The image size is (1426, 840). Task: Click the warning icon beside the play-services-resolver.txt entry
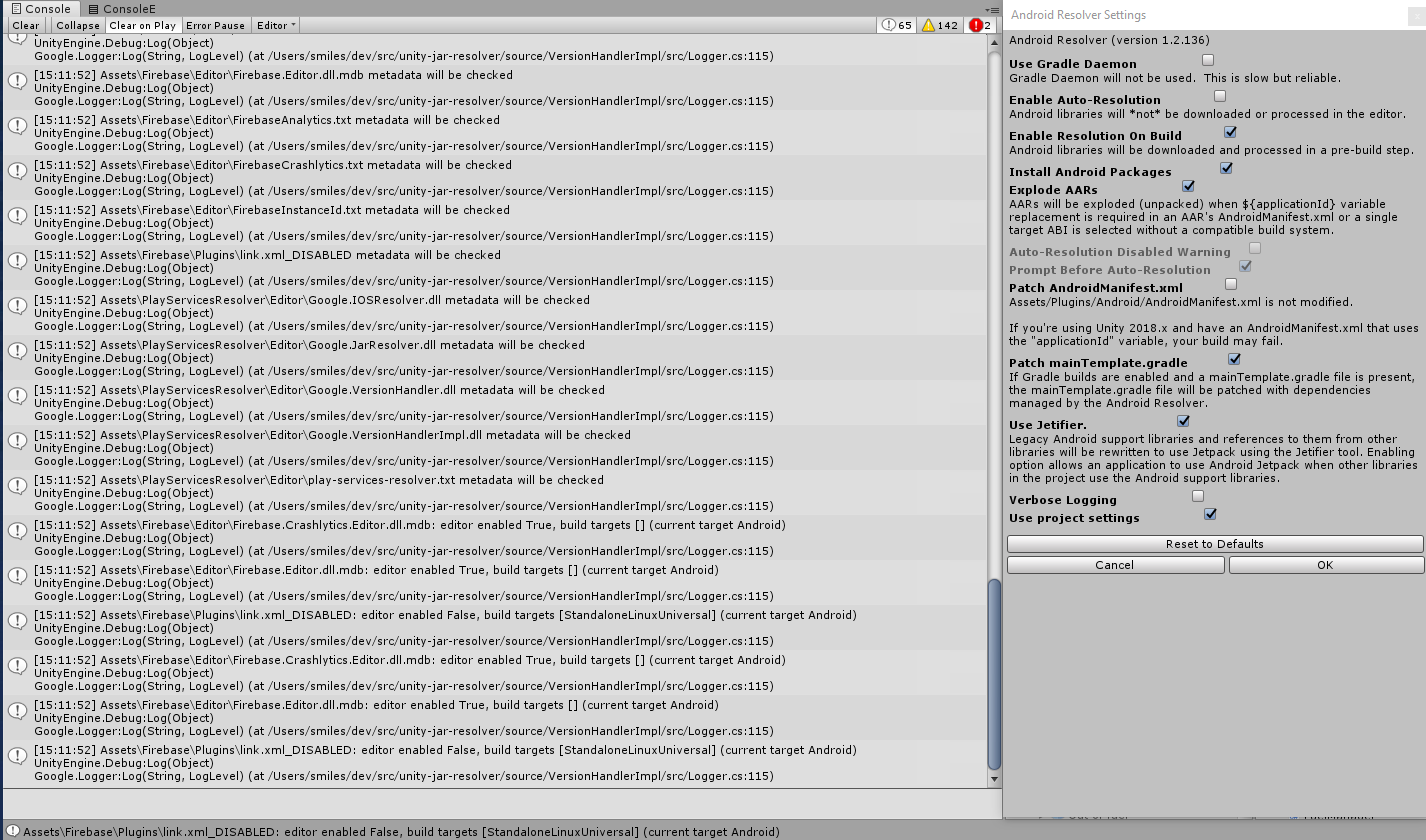16,486
